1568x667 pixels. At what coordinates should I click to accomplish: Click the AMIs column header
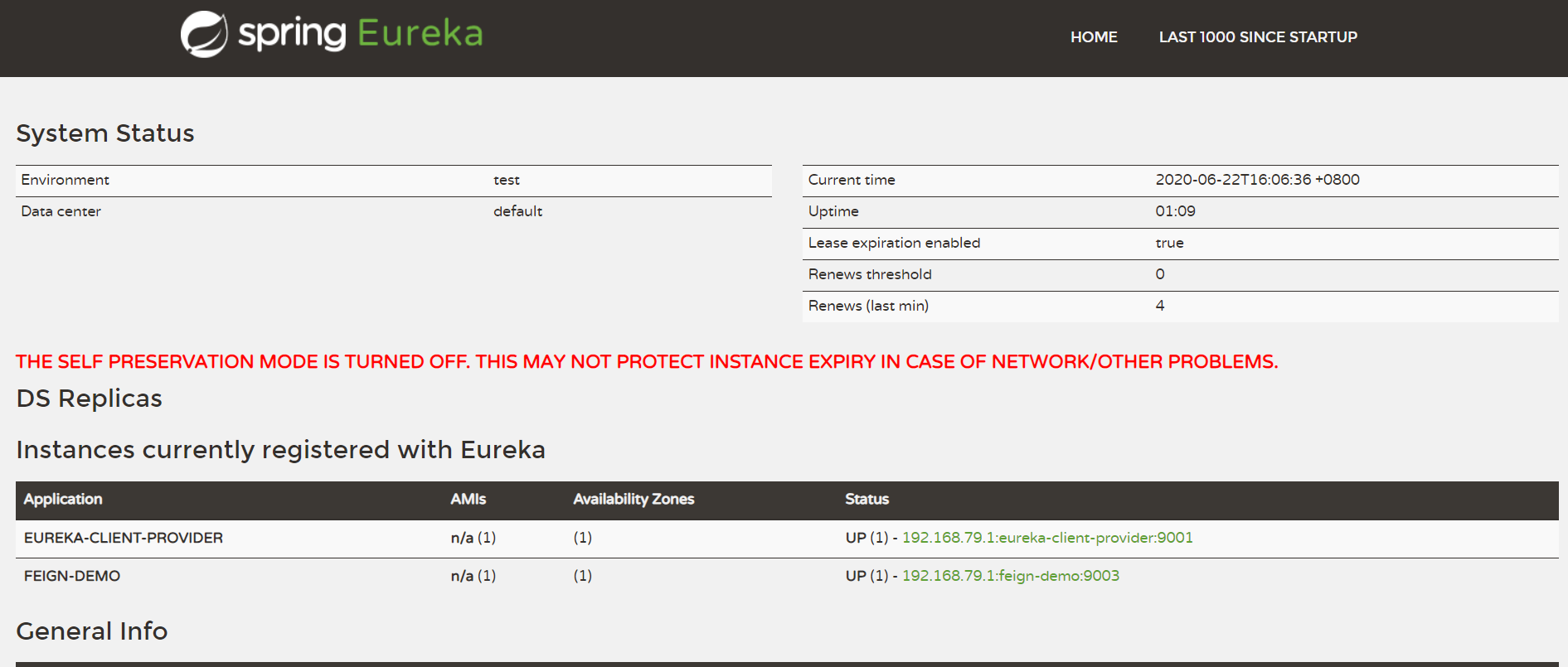click(468, 499)
